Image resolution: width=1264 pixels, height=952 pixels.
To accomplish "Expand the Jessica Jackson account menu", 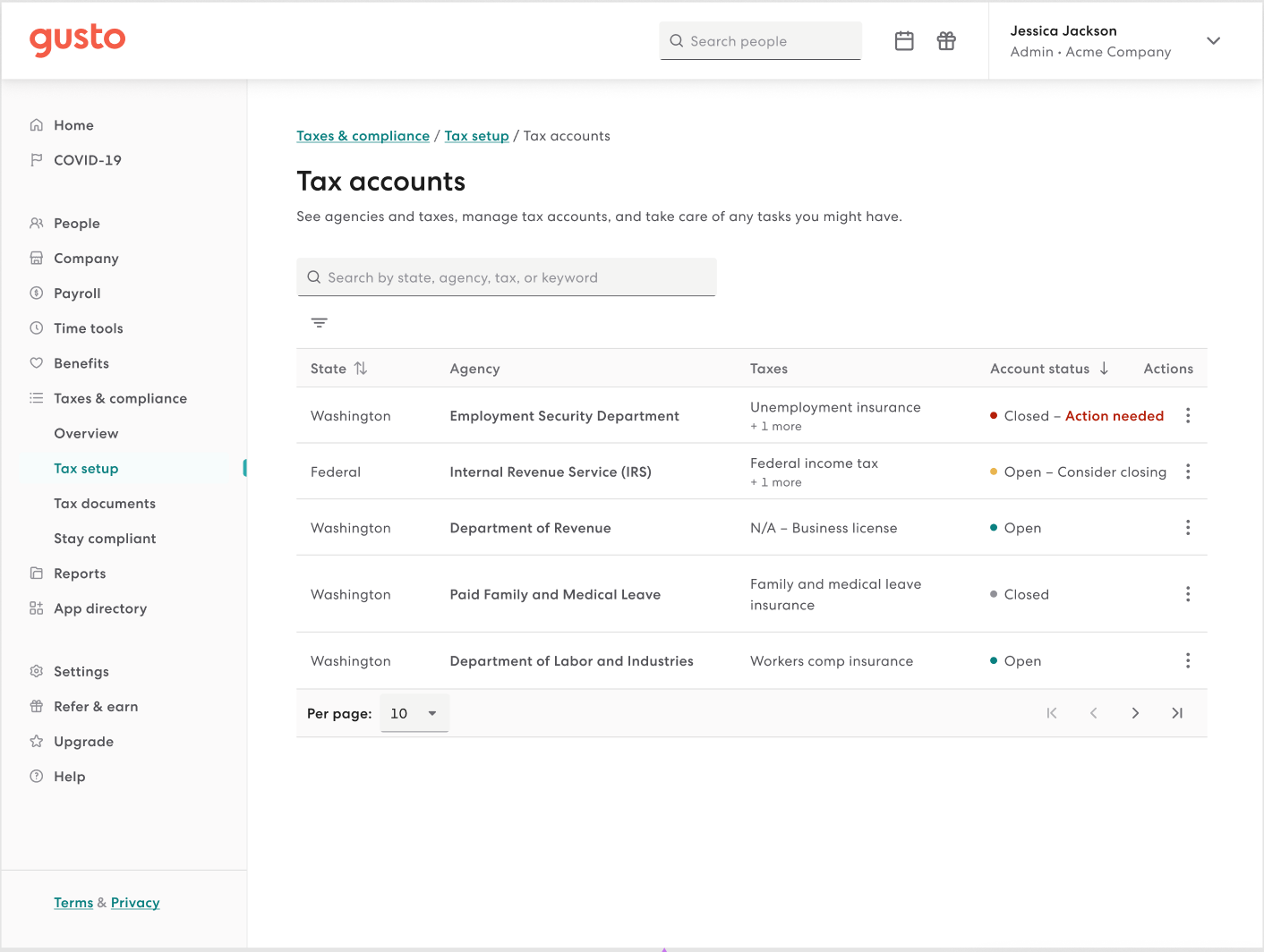I will pyautogui.click(x=1214, y=41).
